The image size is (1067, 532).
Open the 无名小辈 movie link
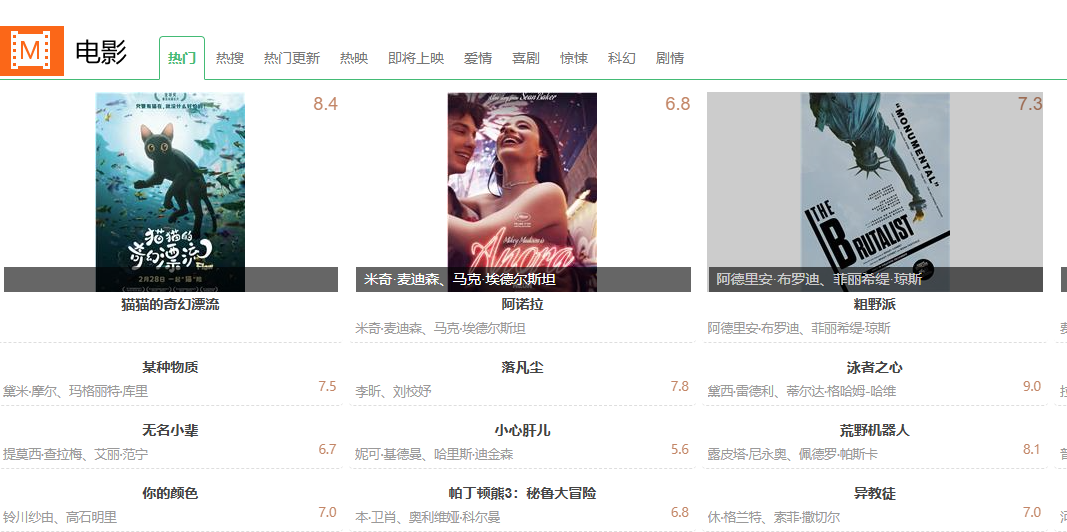tap(170, 431)
